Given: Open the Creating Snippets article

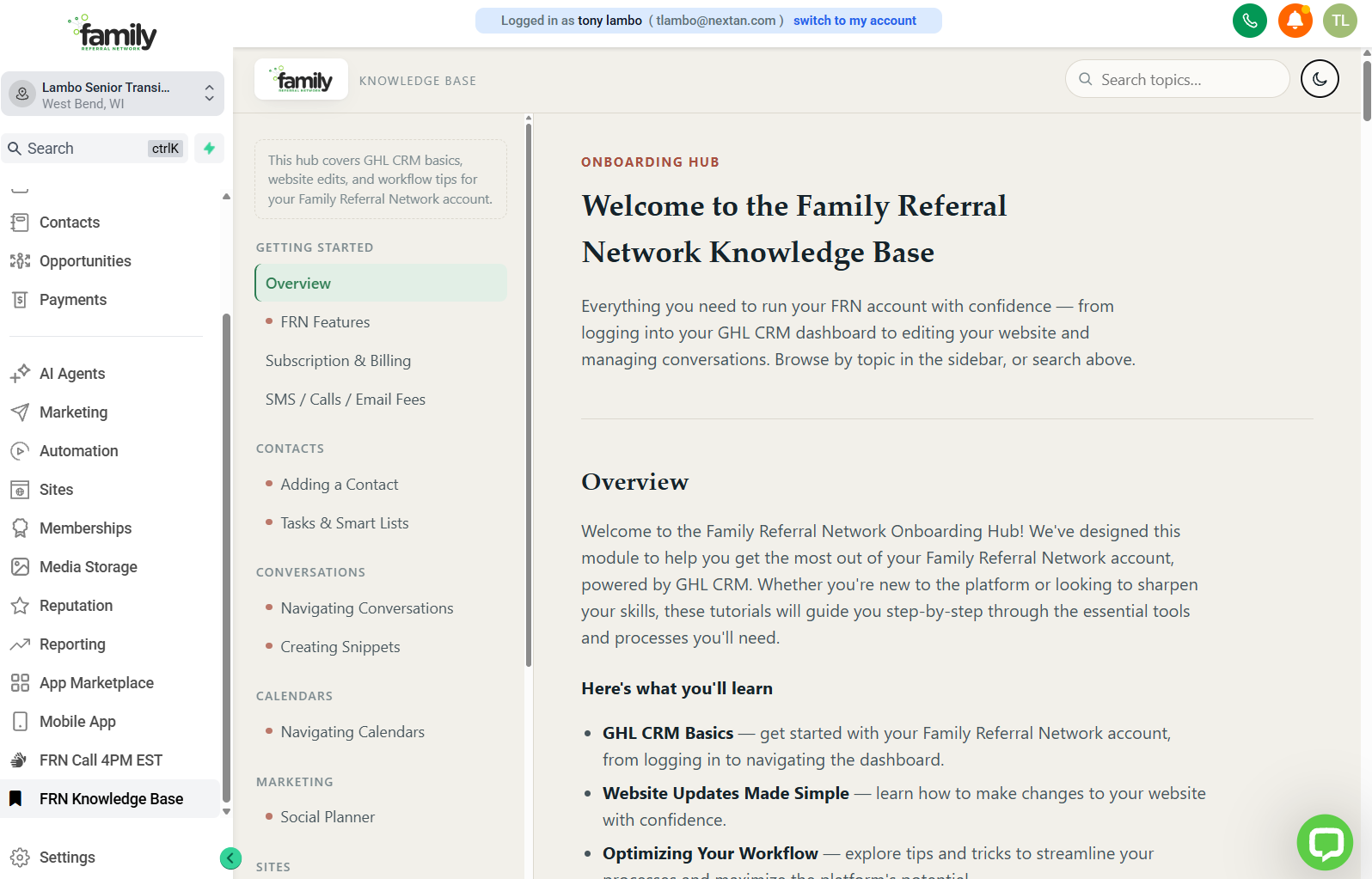Looking at the screenshot, I should 340,647.
